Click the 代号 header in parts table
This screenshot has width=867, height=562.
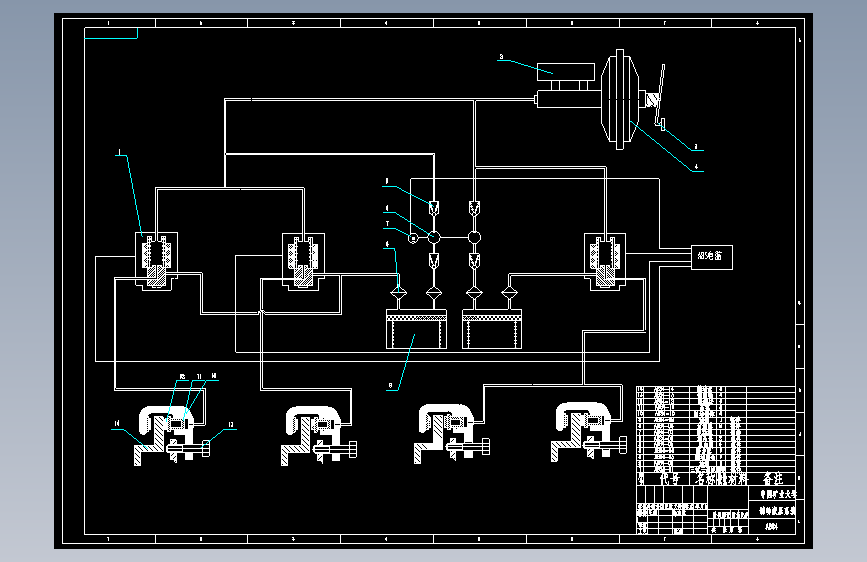[670, 479]
